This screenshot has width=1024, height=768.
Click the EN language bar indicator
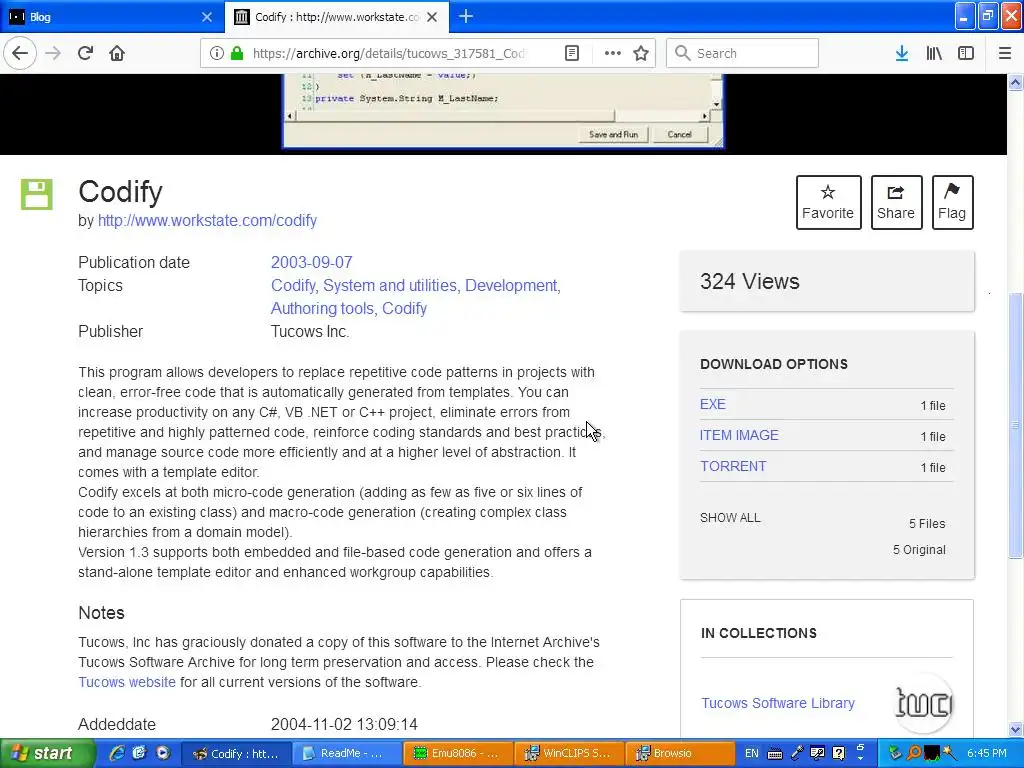[752, 753]
